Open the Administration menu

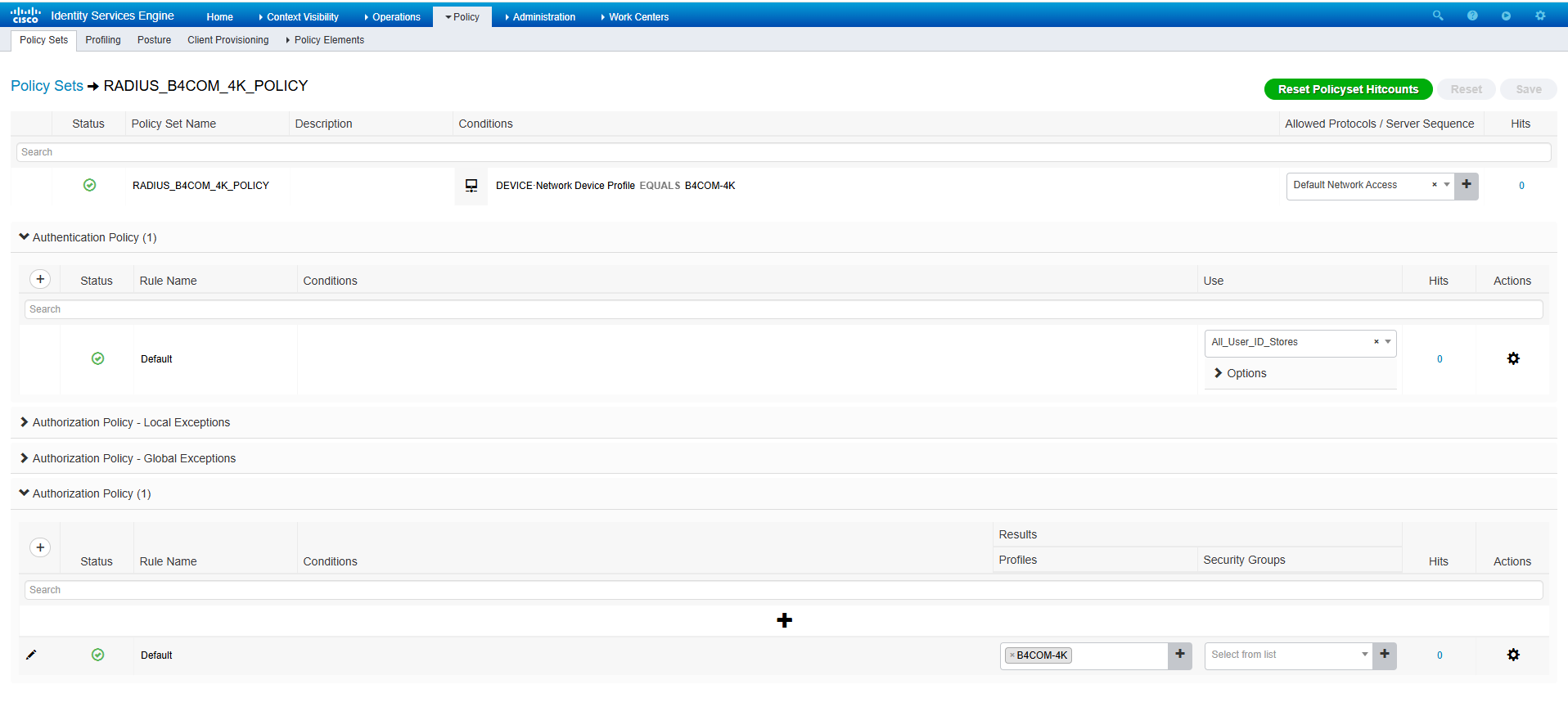point(543,17)
